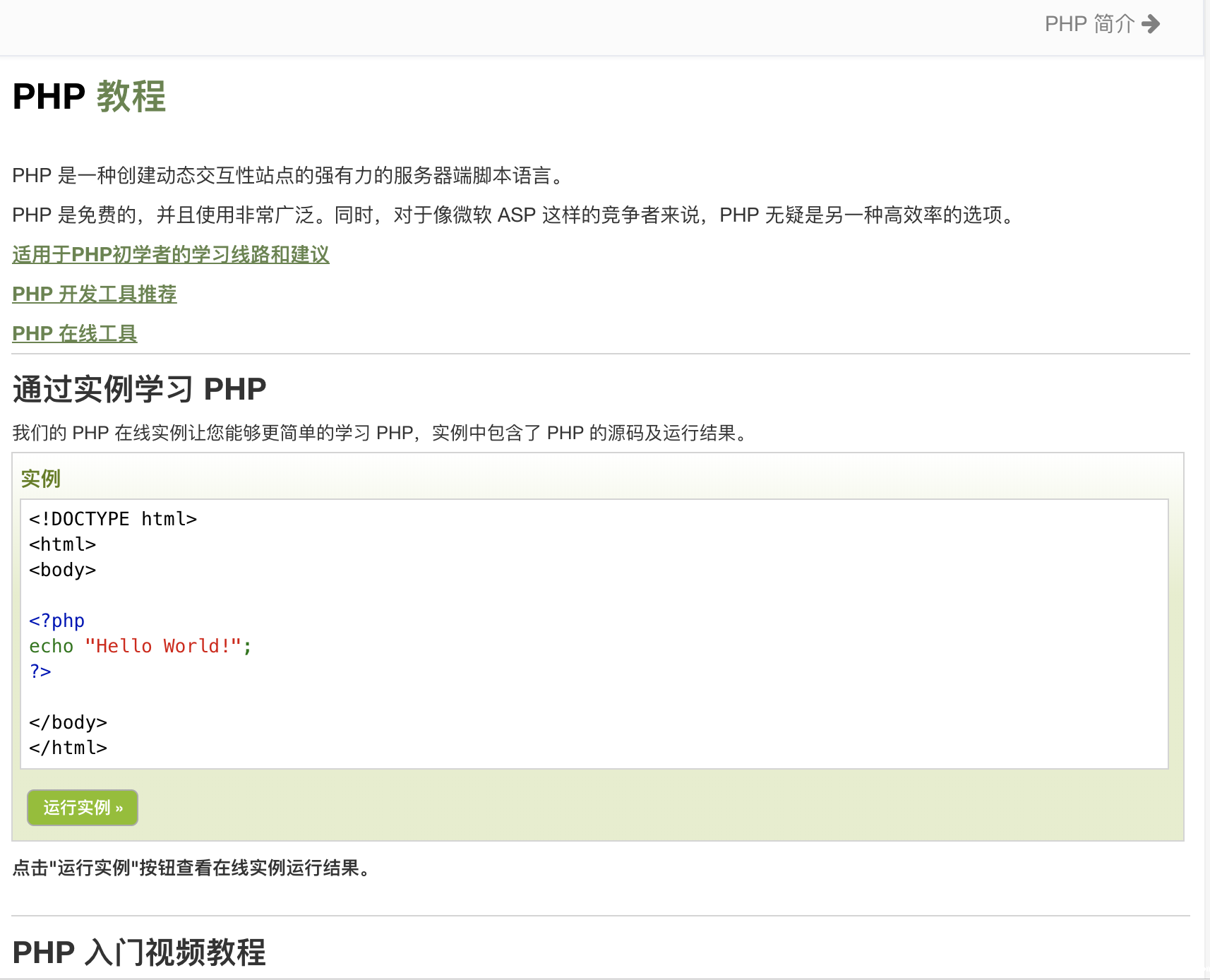Click the sentence describing PHP as server-side script
The height and width of the screenshot is (980, 1210).
(x=289, y=176)
